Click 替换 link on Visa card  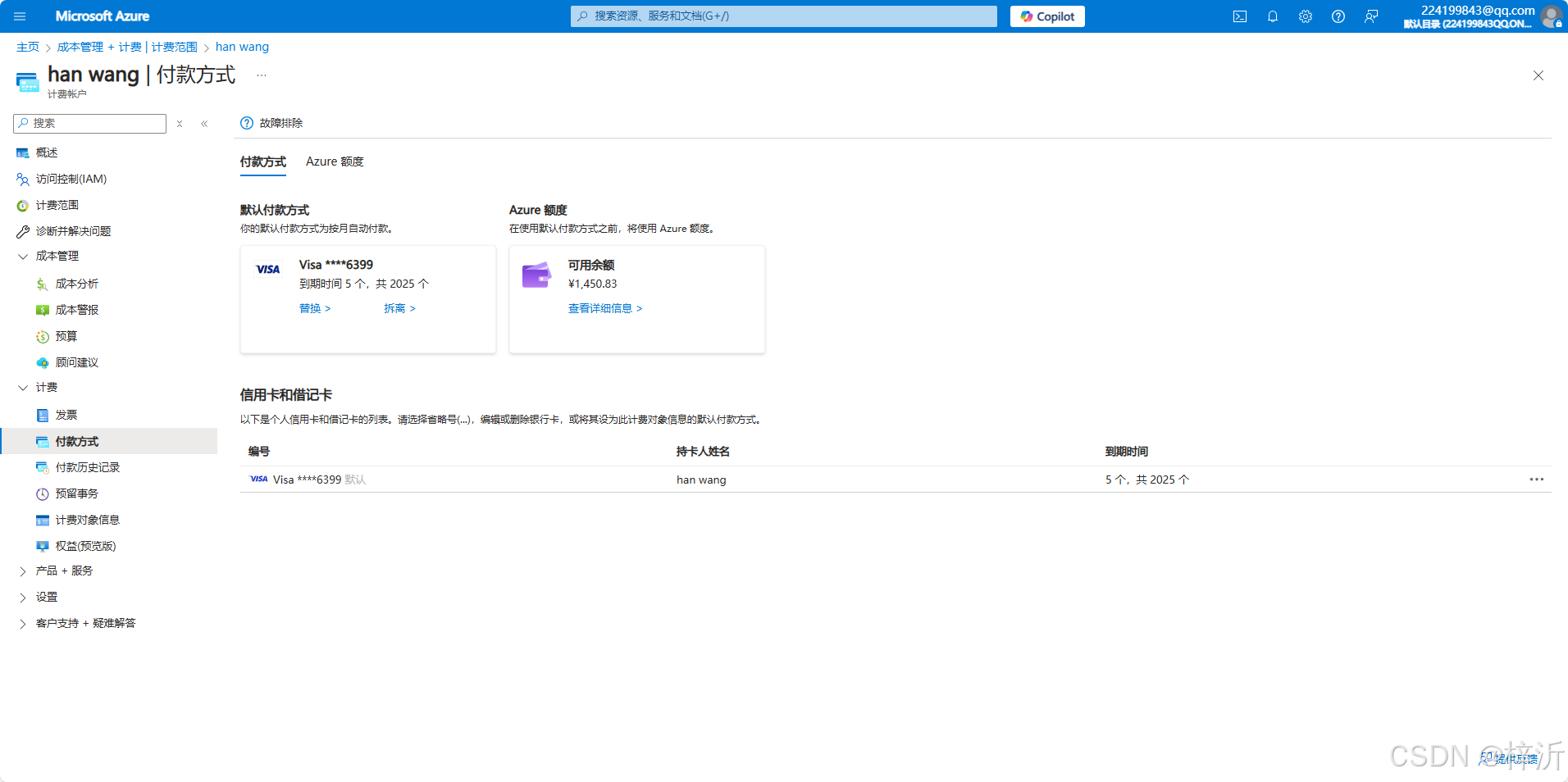pyautogui.click(x=315, y=308)
